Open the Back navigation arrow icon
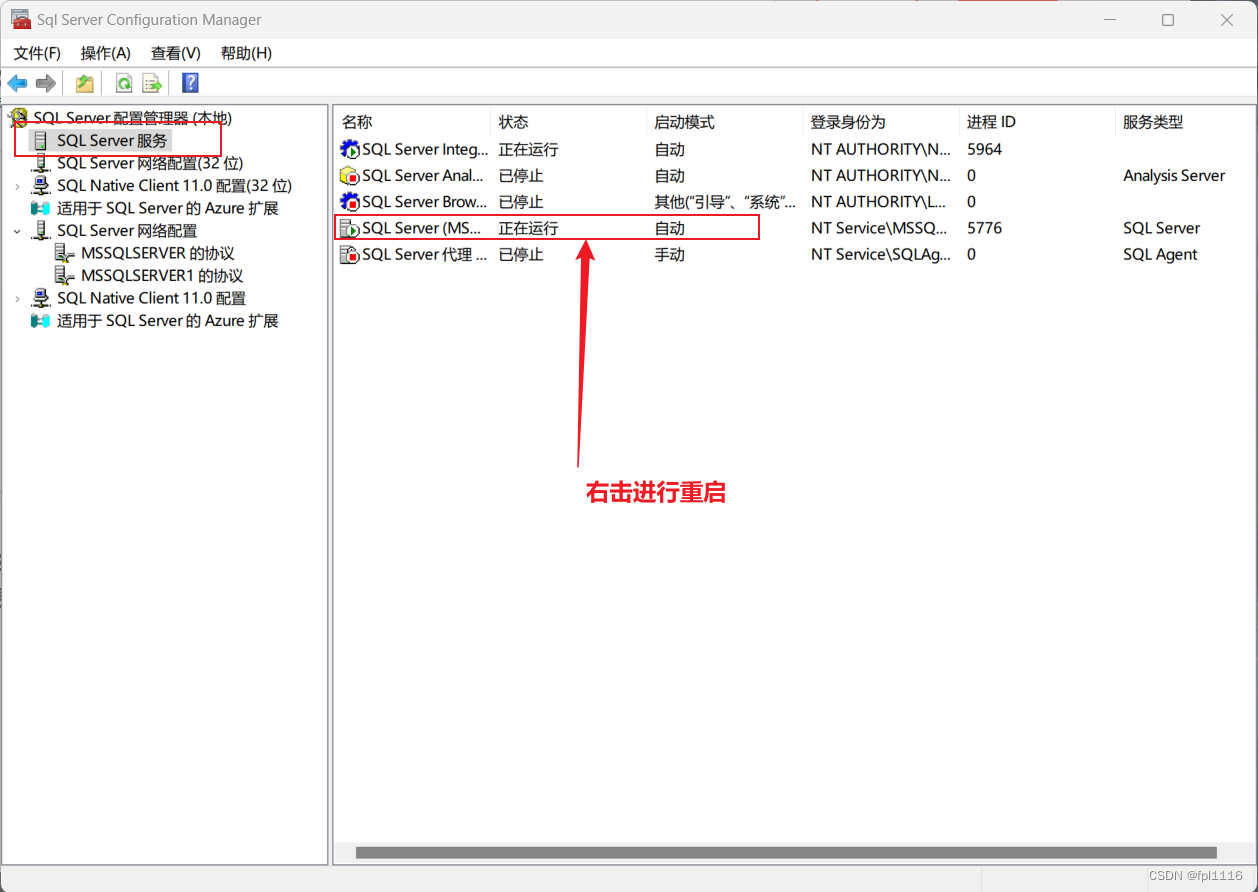 click(17, 82)
